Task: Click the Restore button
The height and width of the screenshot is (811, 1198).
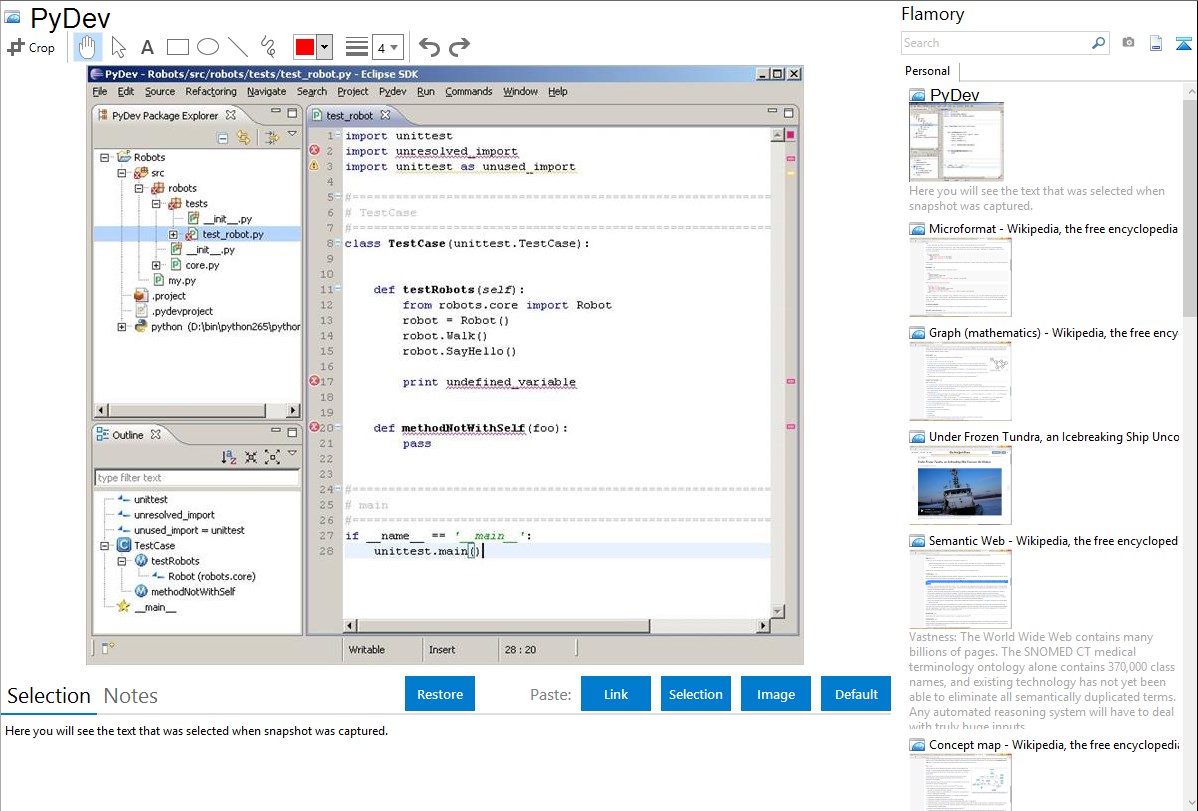Action: (440, 694)
